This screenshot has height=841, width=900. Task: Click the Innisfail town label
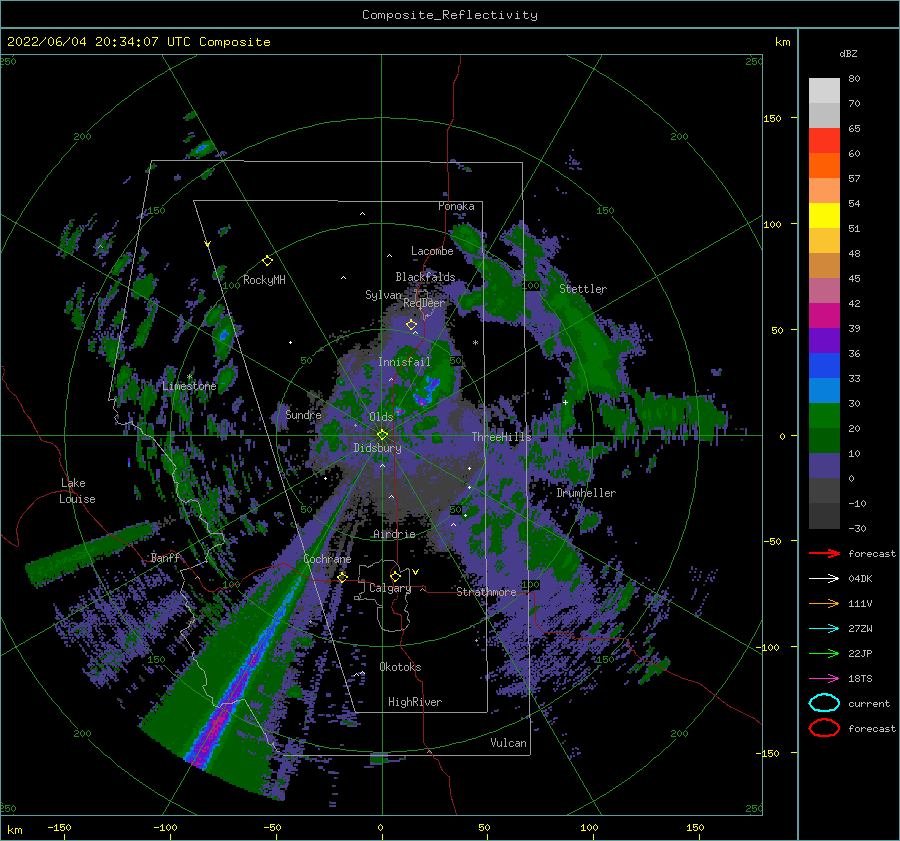pos(404,362)
